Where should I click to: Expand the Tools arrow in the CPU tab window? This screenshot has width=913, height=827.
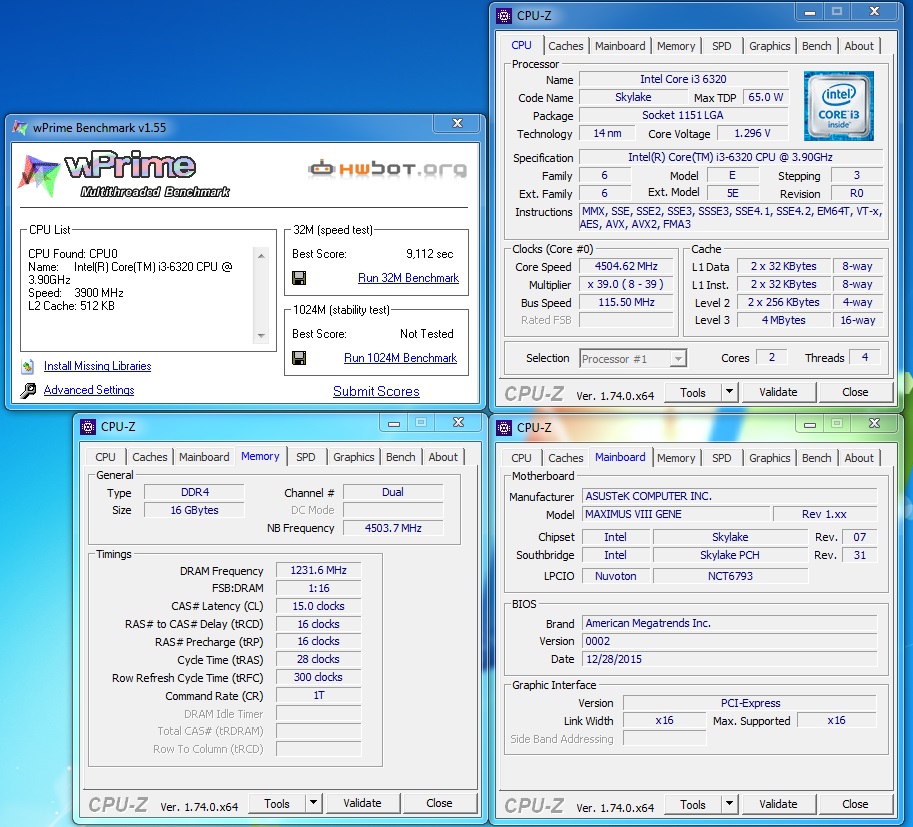(x=729, y=392)
